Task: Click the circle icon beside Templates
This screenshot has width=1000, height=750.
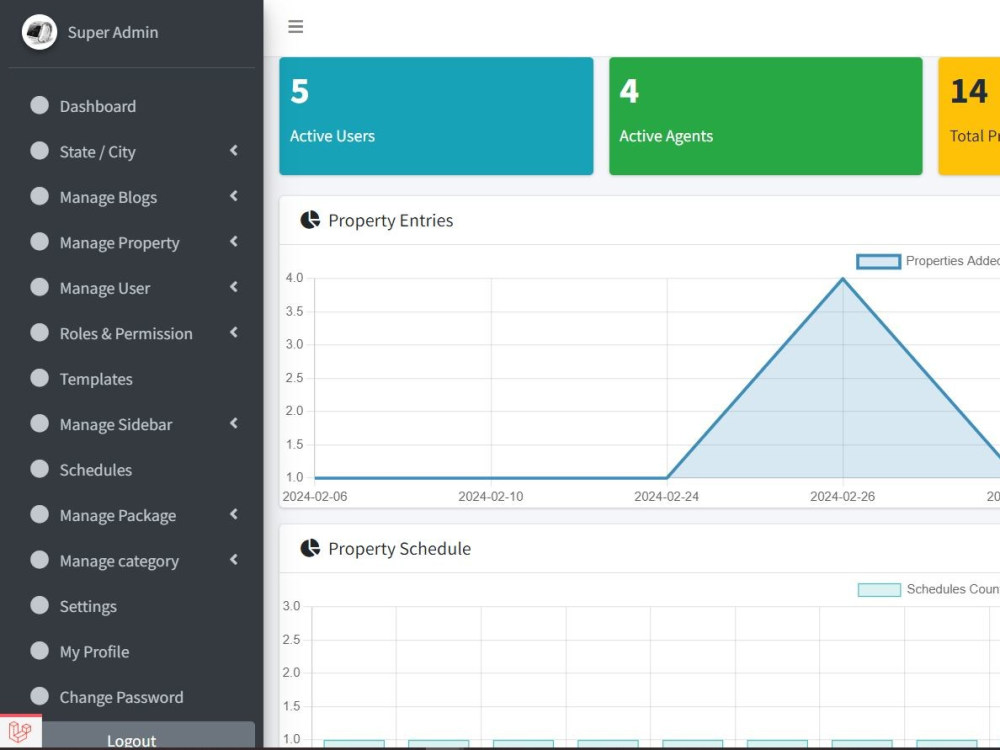Action: [x=40, y=379]
